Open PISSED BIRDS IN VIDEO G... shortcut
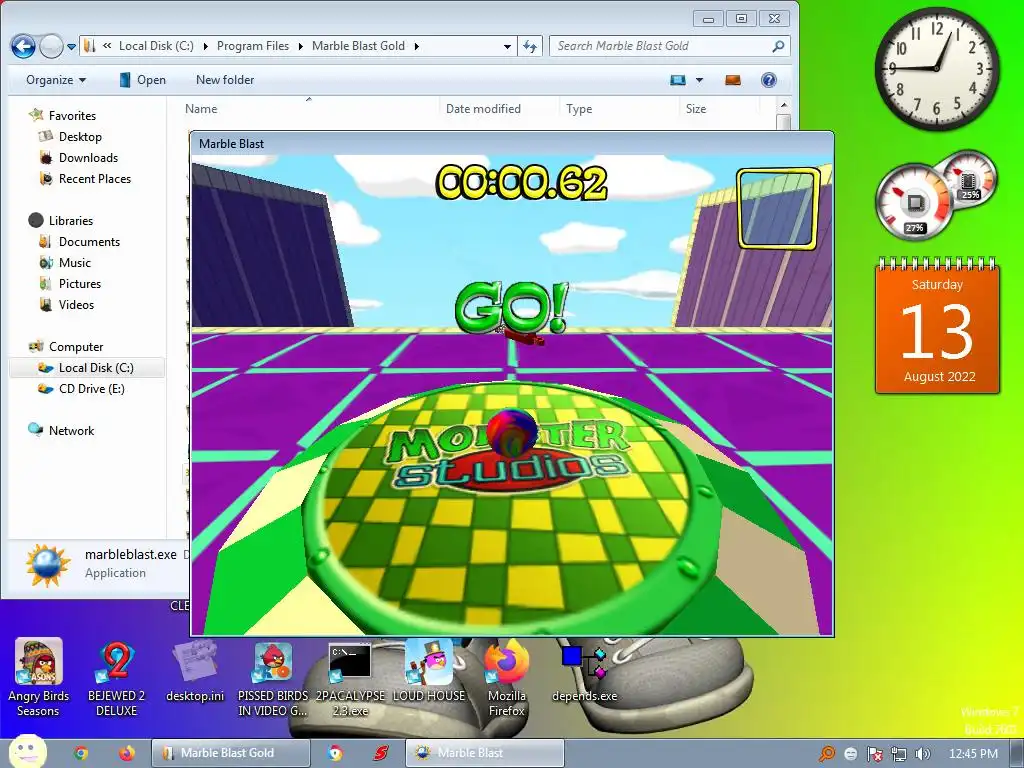This screenshot has height=768, width=1024. (272, 677)
